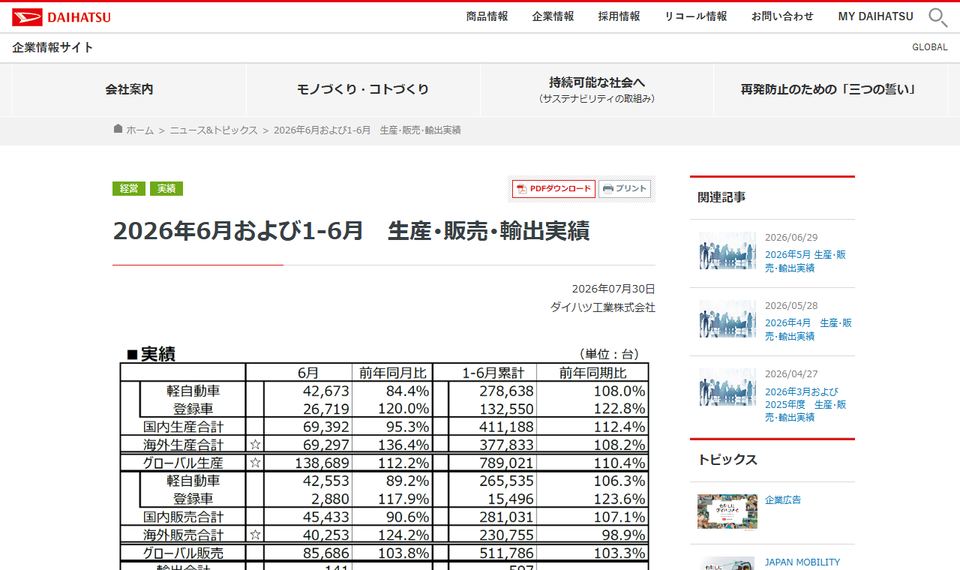Click the 136.4% cell
The height and width of the screenshot is (570, 960).
(x=403, y=444)
